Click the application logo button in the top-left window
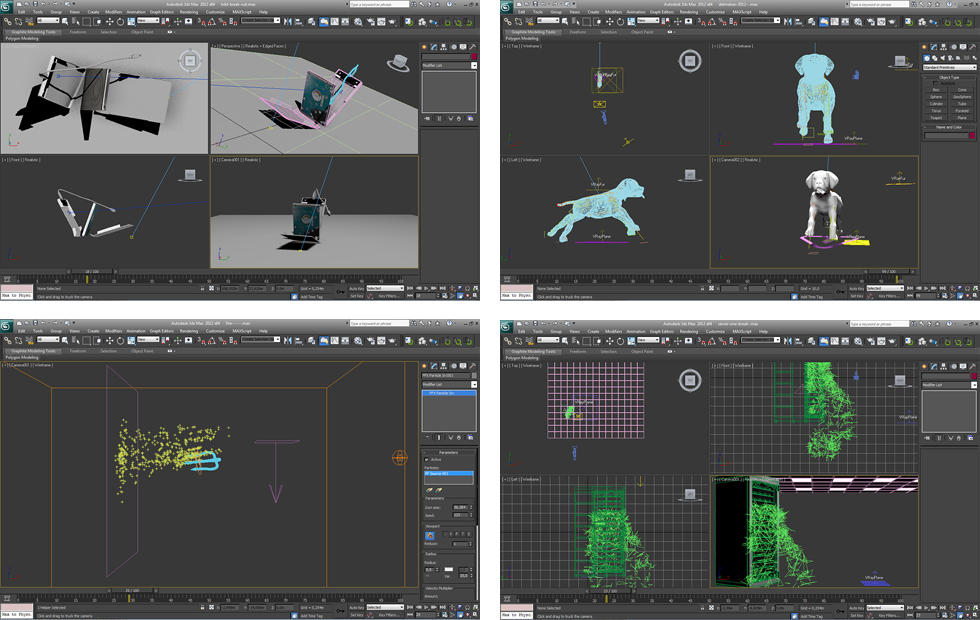The height and width of the screenshot is (620, 980). (x=7, y=7)
